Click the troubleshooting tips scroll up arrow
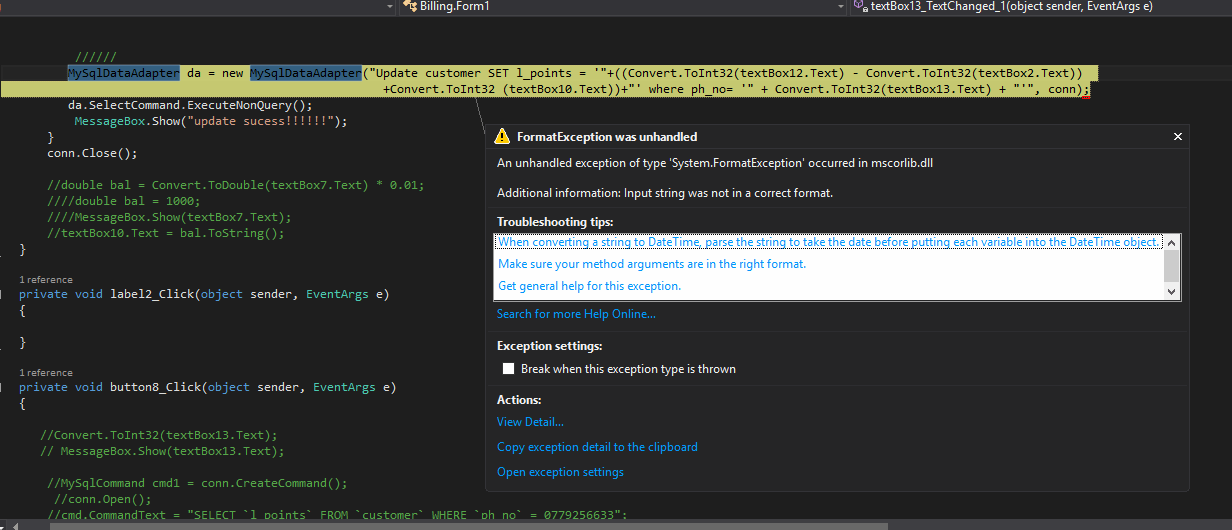This screenshot has width=1232, height=530. [x=1172, y=242]
